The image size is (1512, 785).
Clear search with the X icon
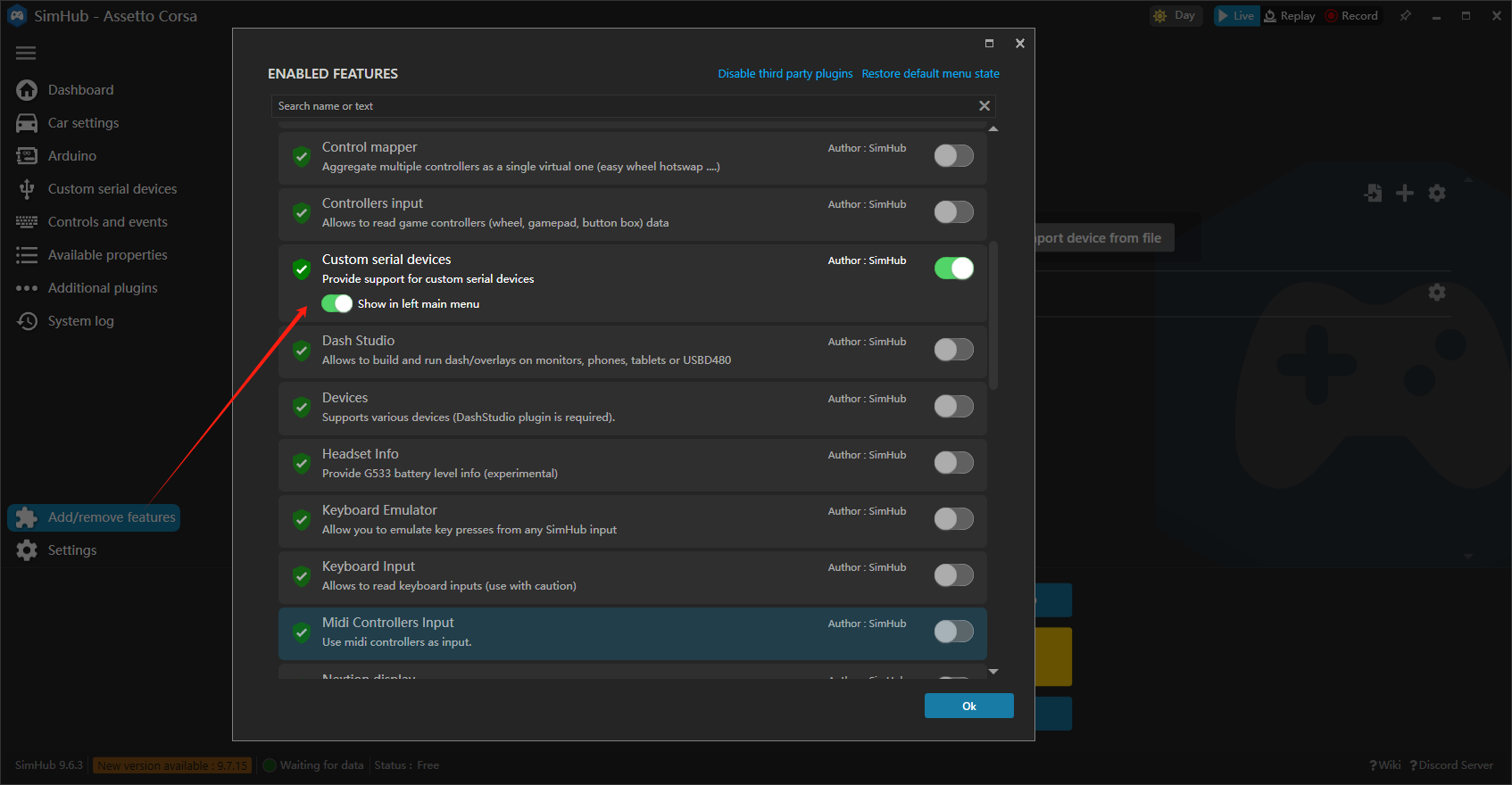click(984, 106)
